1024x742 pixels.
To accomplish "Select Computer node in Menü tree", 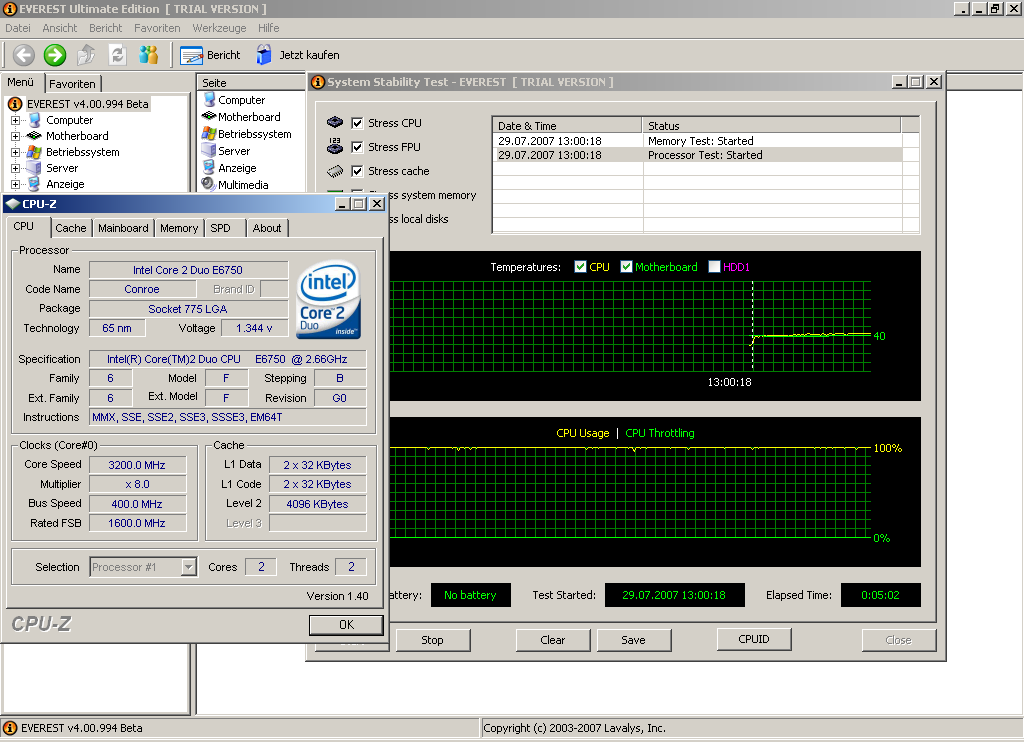I will [69, 120].
